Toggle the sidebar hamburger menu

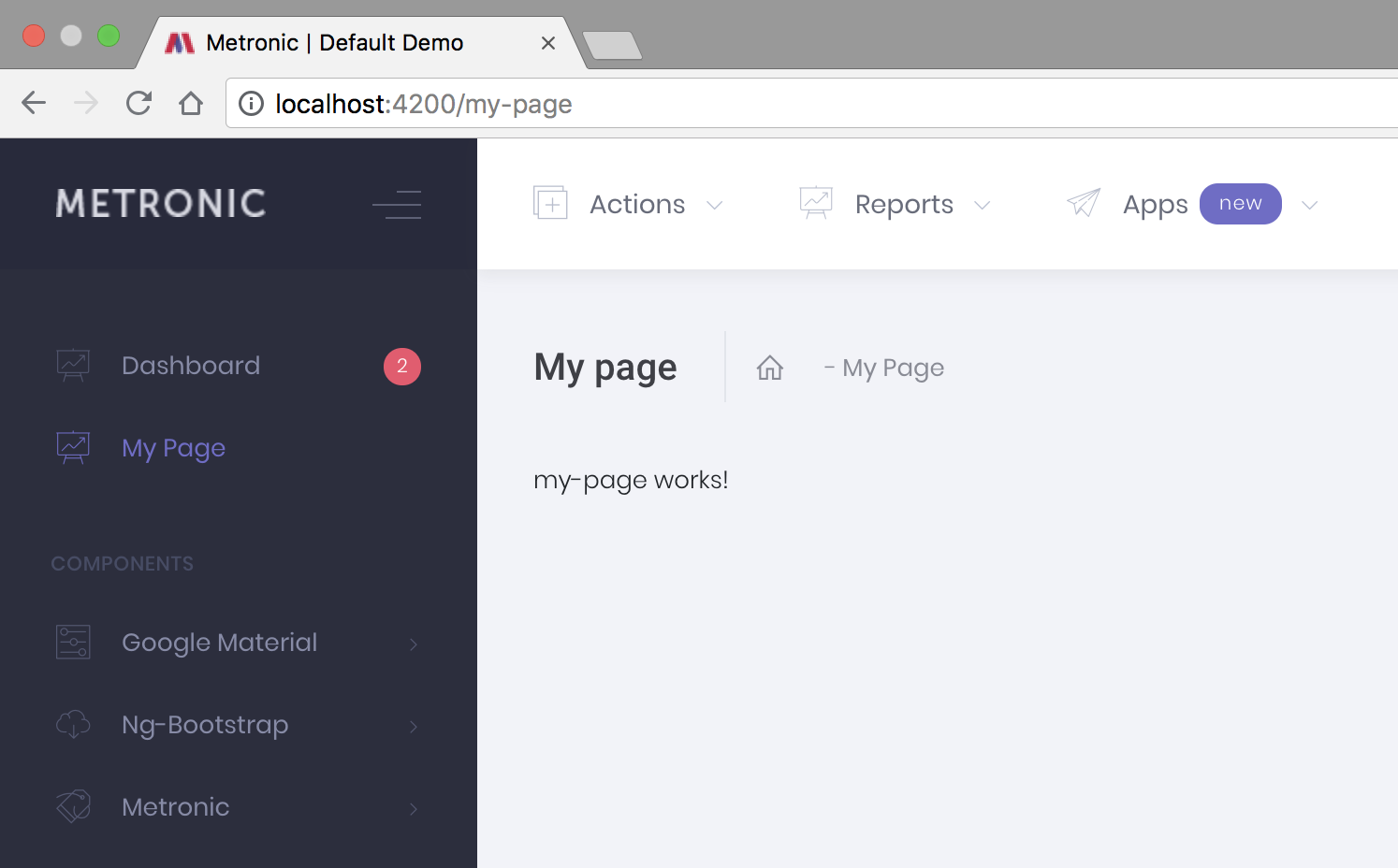(x=397, y=204)
